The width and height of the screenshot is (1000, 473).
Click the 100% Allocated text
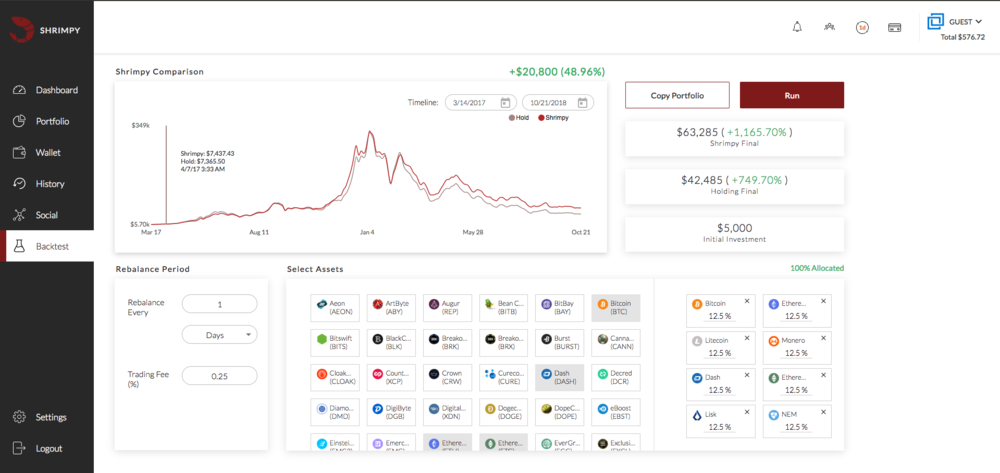pos(817,268)
